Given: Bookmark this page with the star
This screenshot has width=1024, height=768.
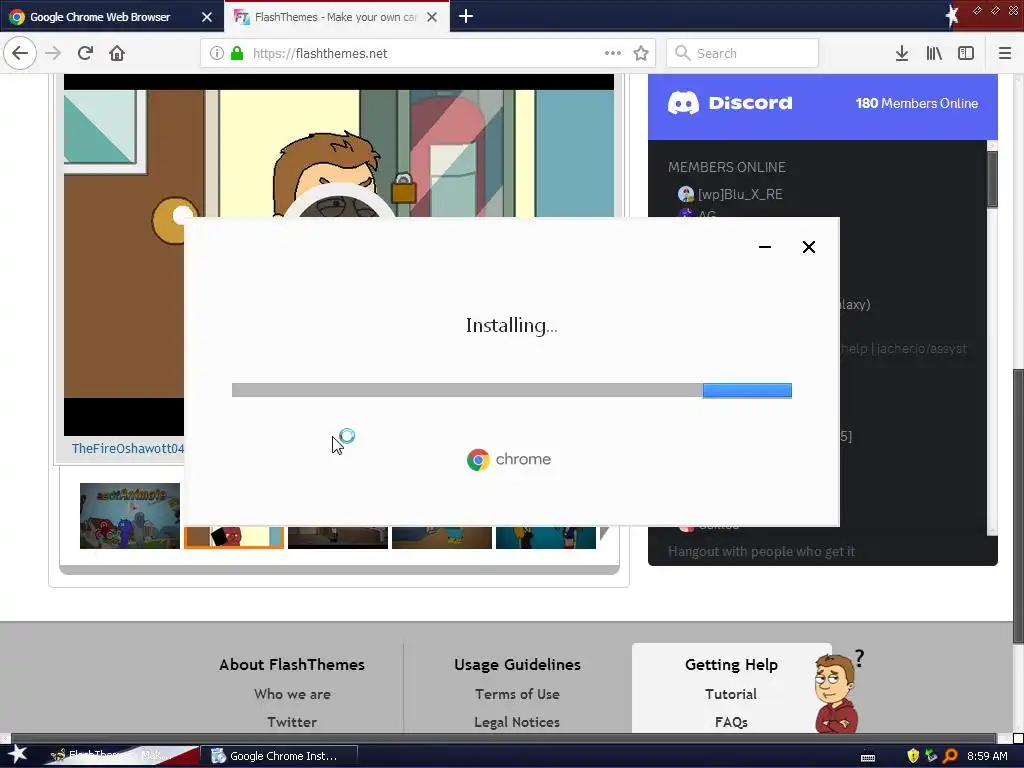Looking at the screenshot, I should click(x=641, y=53).
